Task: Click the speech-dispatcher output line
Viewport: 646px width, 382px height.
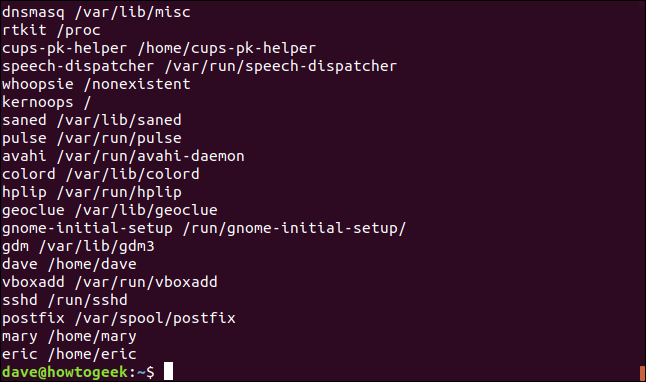Action: (199, 66)
